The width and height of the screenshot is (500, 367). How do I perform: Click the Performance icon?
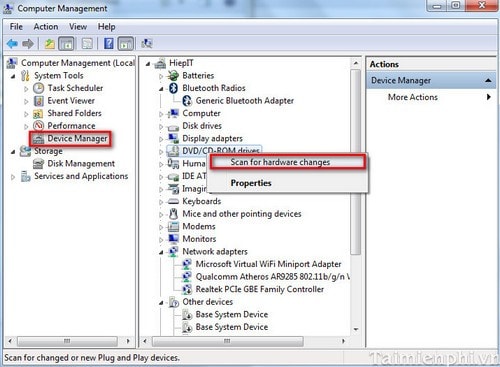(x=39, y=126)
